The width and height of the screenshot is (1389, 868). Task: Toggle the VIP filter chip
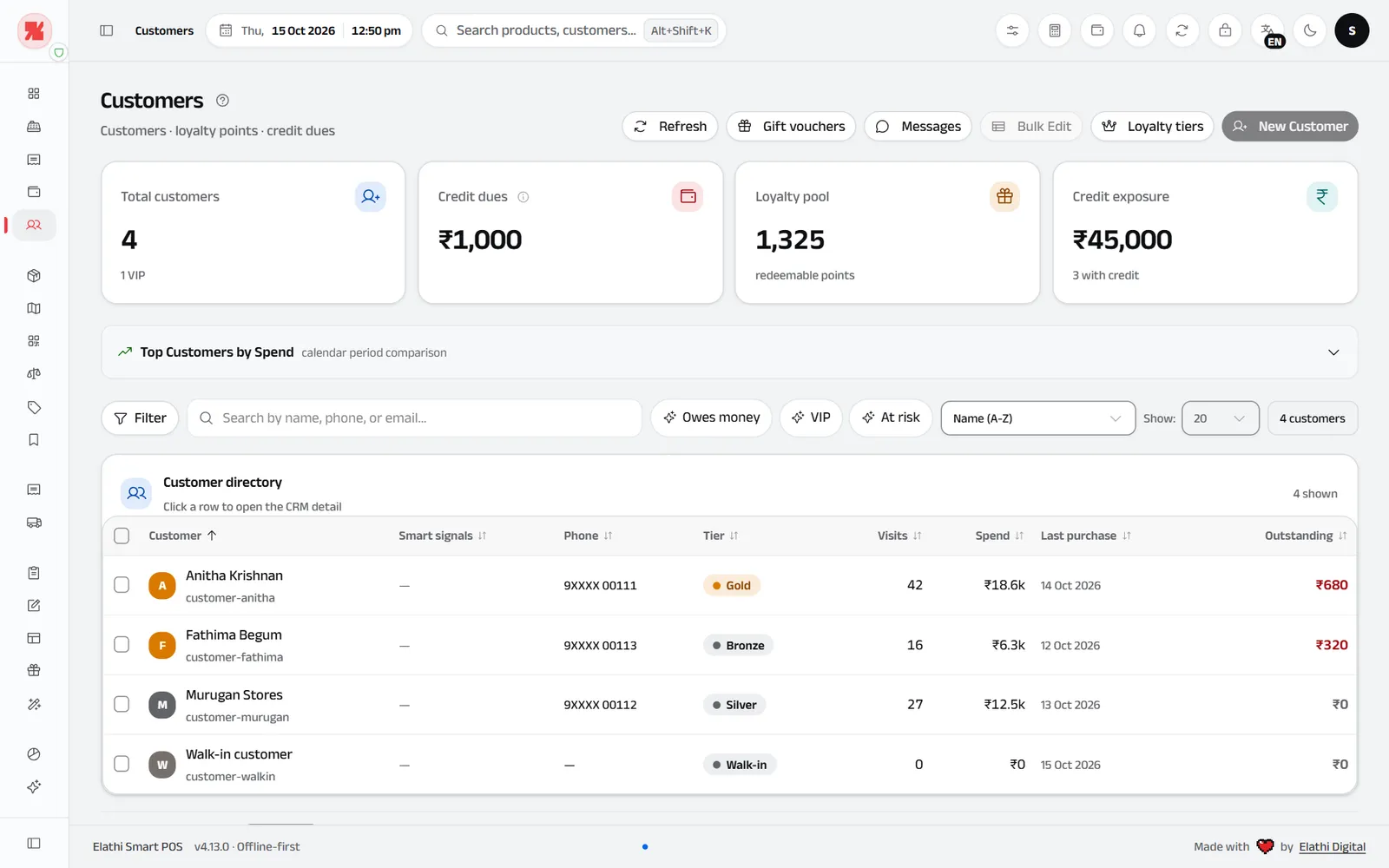point(811,418)
